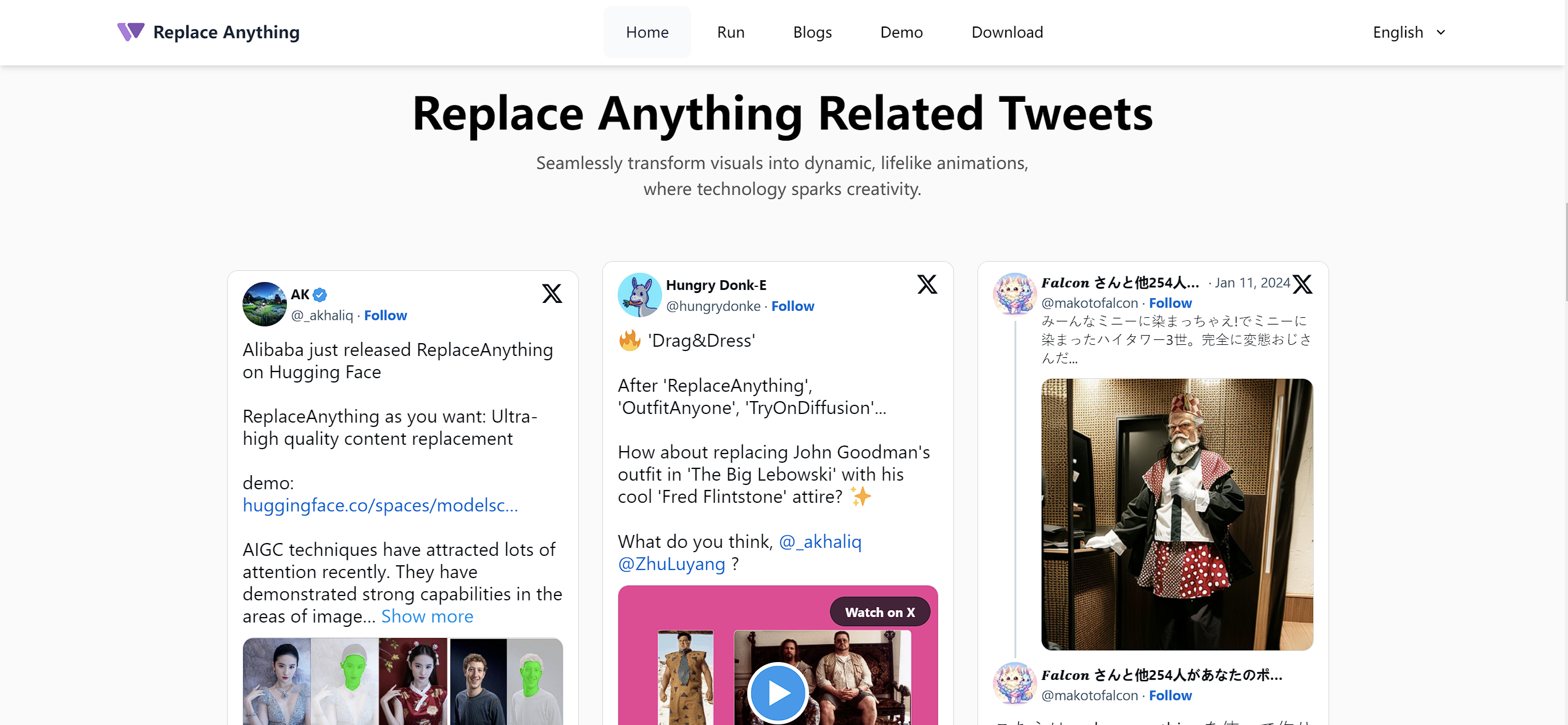Open the Demo page from navigation
This screenshot has width=1568, height=725.
click(901, 31)
